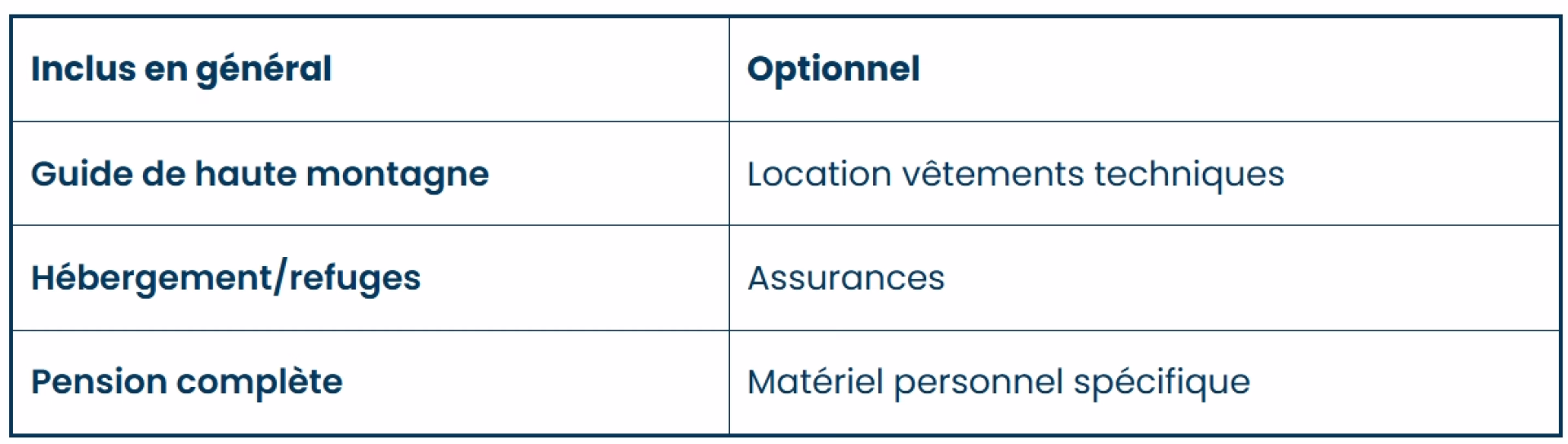Select the word "Matériel" in last row

[815, 382]
